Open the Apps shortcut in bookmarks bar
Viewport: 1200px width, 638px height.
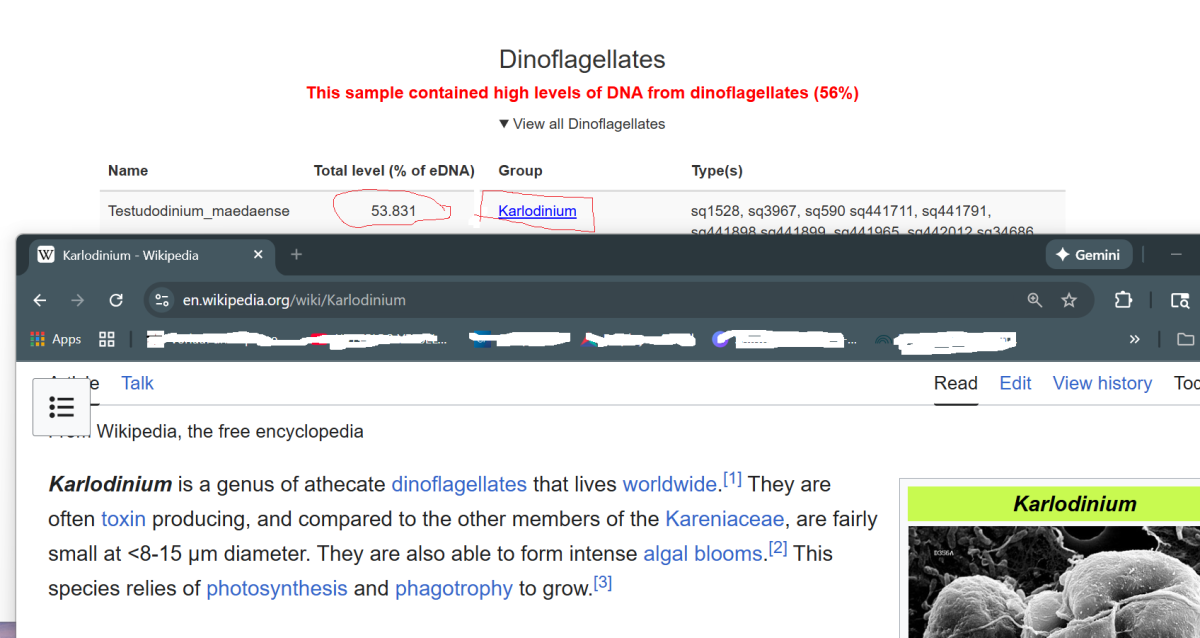(x=56, y=339)
